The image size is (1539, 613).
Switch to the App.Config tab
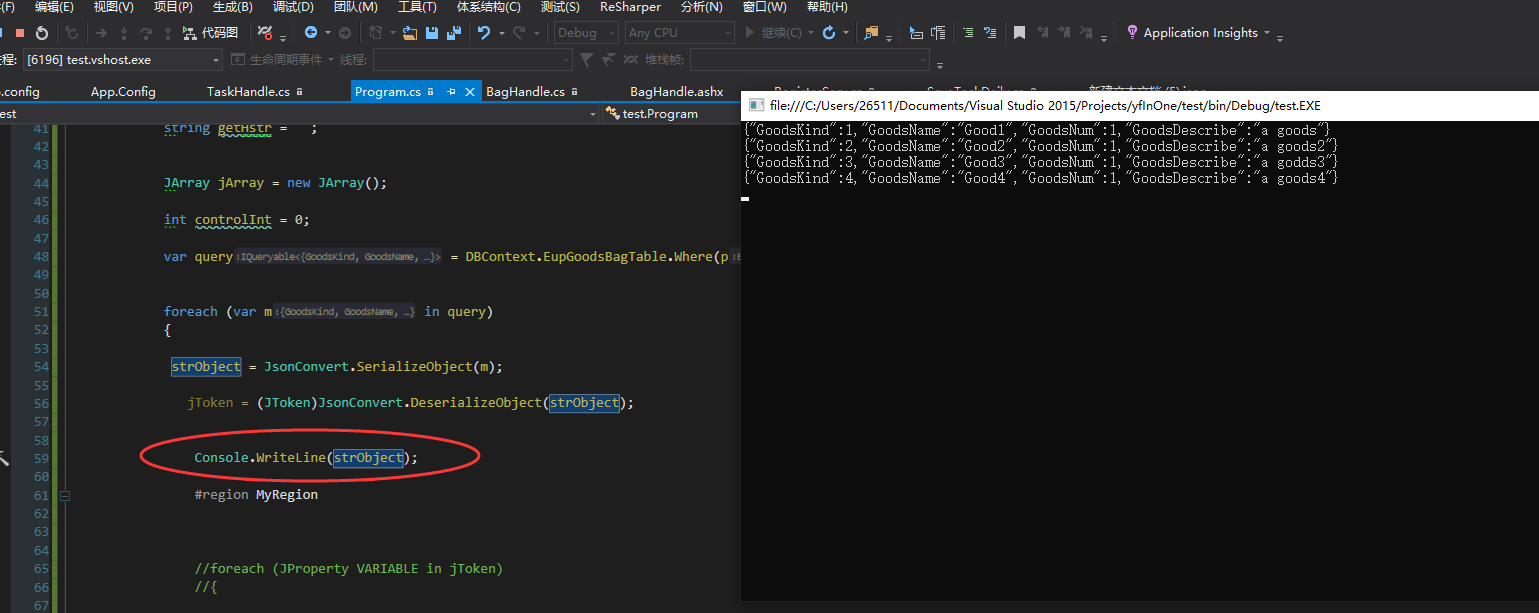click(123, 91)
